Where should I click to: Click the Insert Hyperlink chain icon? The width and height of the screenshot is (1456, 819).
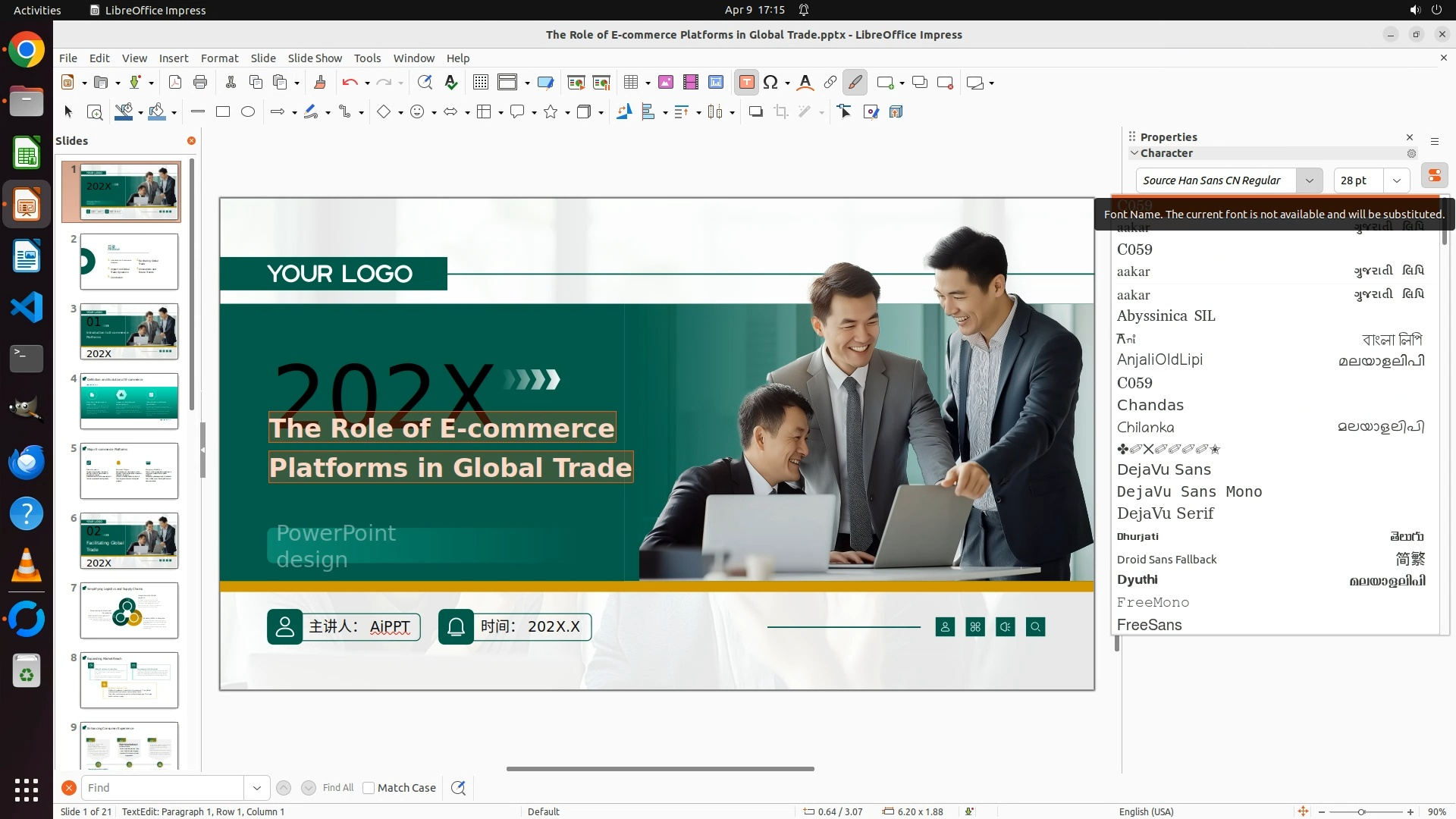(x=830, y=83)
